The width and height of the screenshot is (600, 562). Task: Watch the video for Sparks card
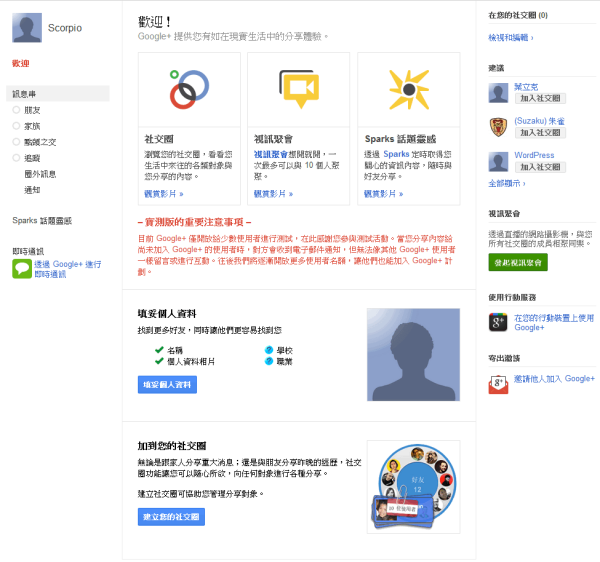(x=383, y=194)
